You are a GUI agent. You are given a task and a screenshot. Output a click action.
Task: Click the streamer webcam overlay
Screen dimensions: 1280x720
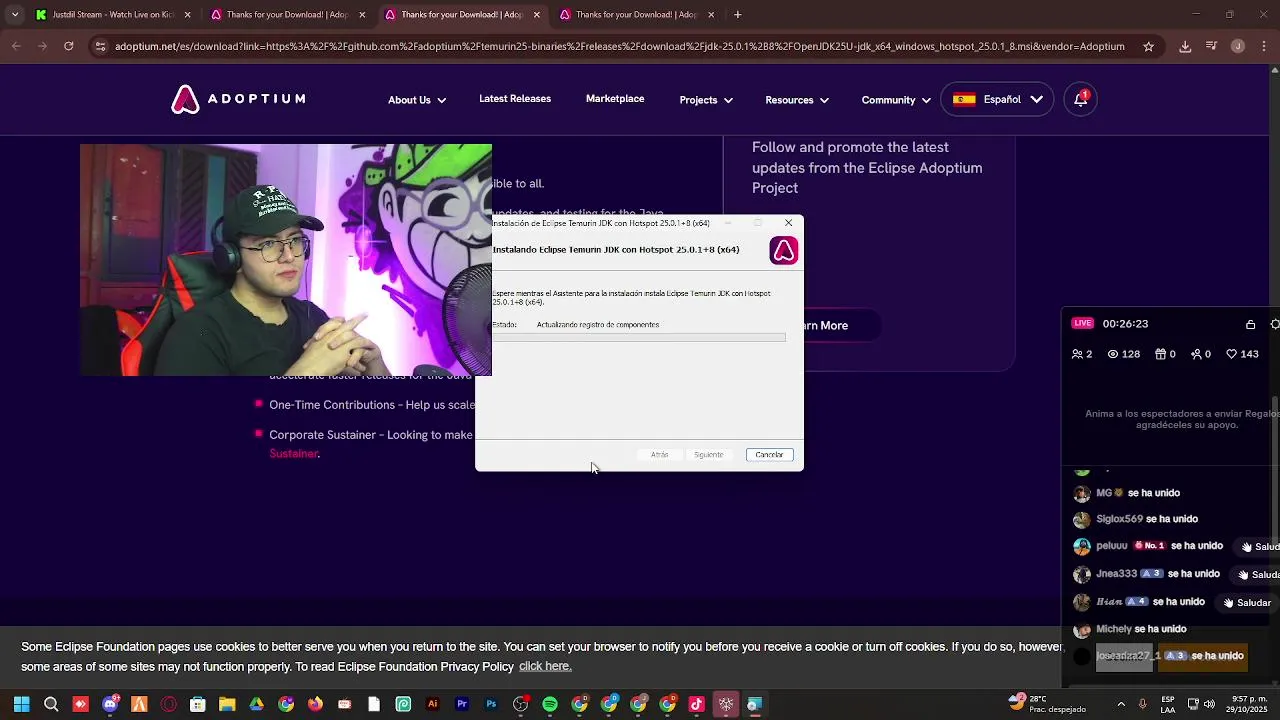point(286,260)
